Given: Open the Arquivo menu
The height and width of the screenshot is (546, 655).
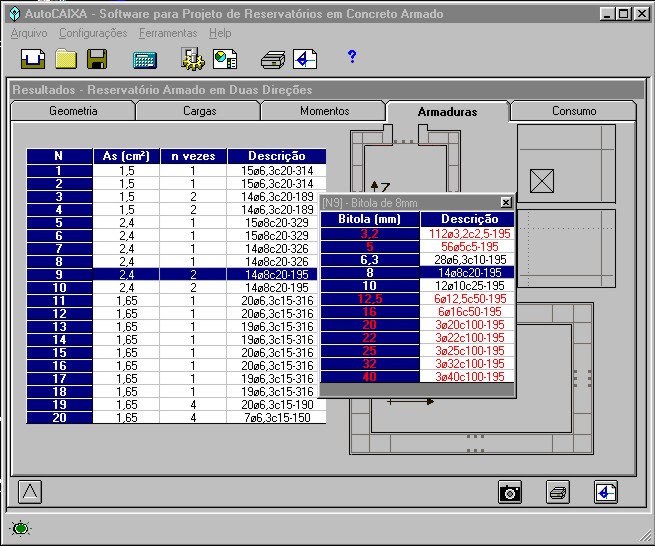Looking at the screenshot, I should click(x=29, y=33).
